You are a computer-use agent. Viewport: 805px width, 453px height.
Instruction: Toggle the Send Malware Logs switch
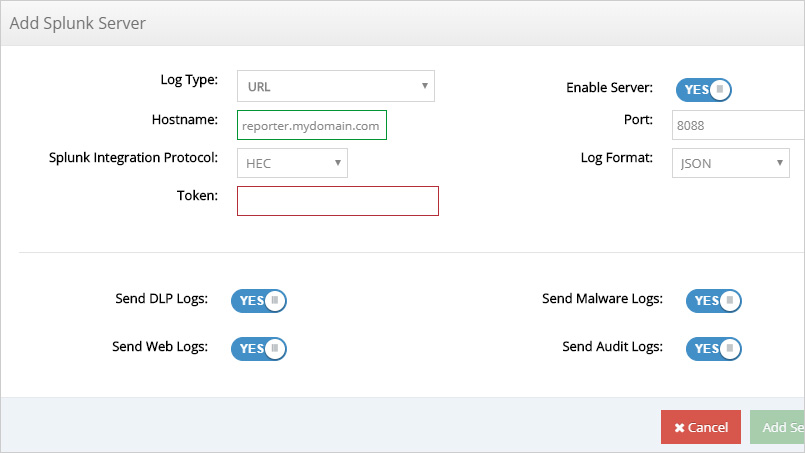coord(714,300)
